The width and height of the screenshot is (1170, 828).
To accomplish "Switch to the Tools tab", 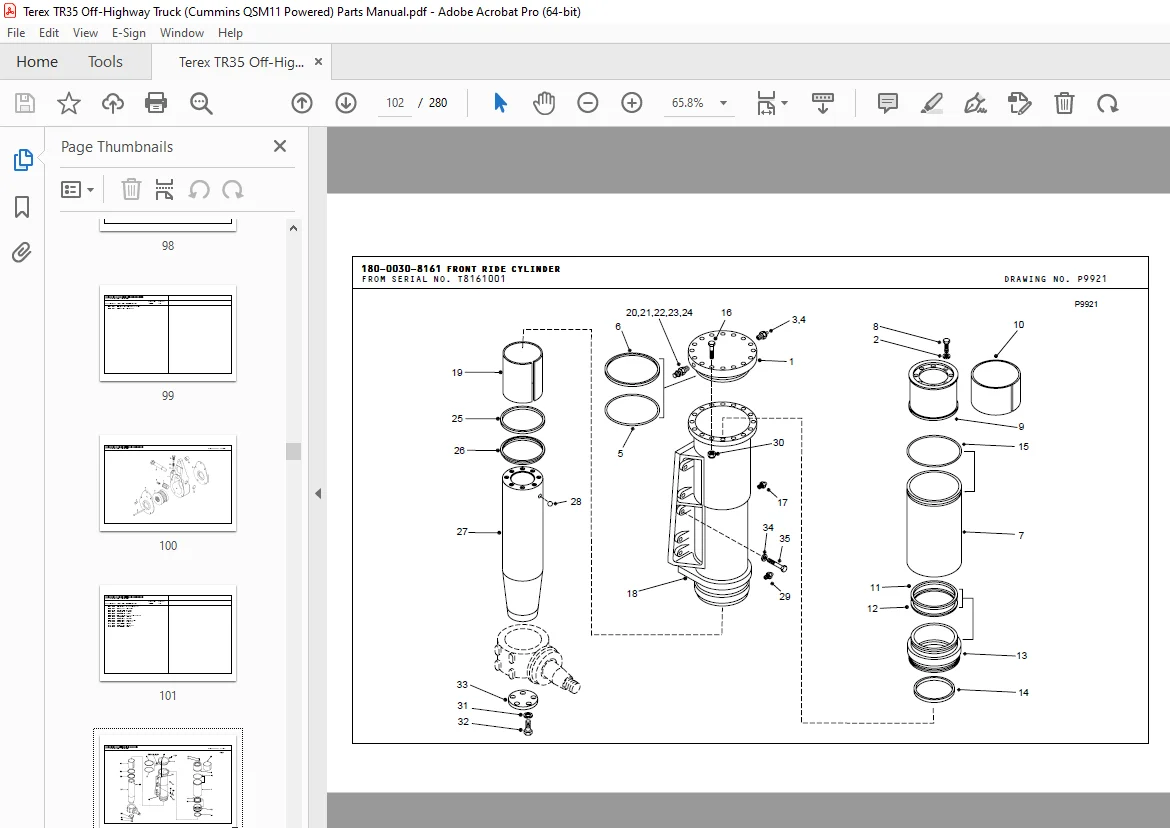I will (105, 62).
